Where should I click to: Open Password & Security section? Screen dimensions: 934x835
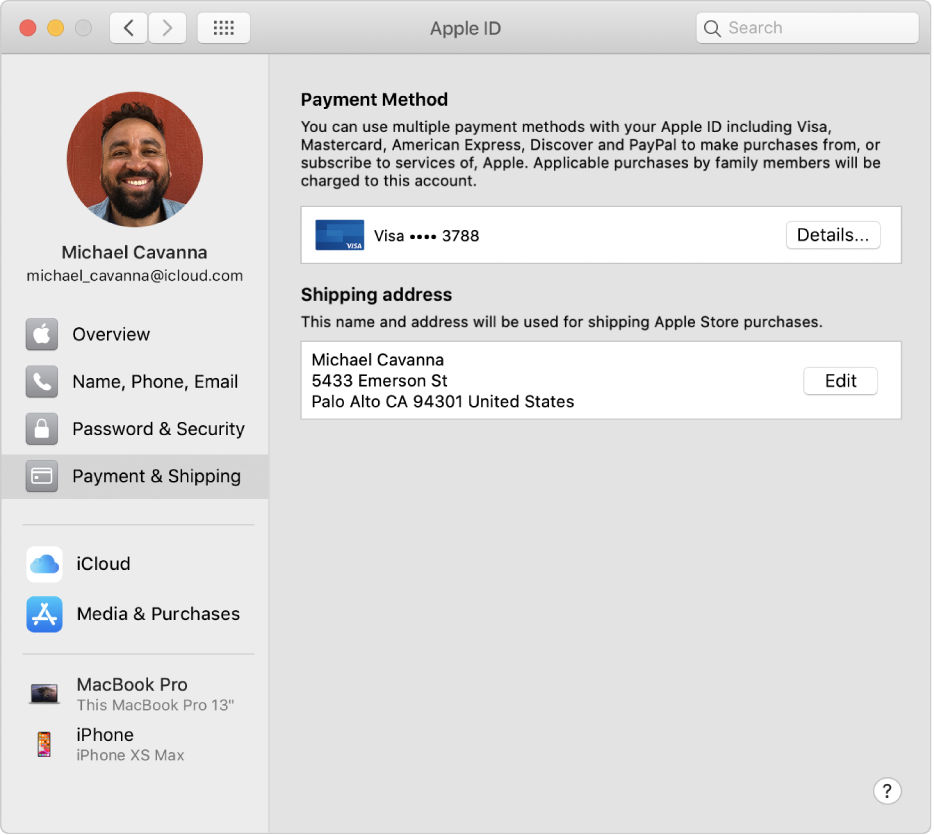pyautogui.click(x=135, y=429)
